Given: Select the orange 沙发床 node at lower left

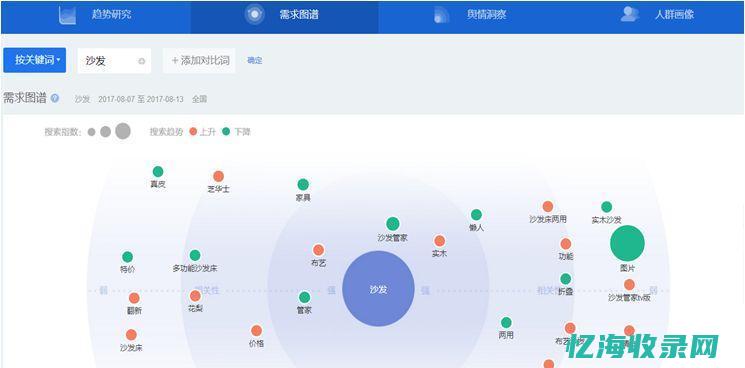Looking at the screenshot, I should (x=131, y=335).
